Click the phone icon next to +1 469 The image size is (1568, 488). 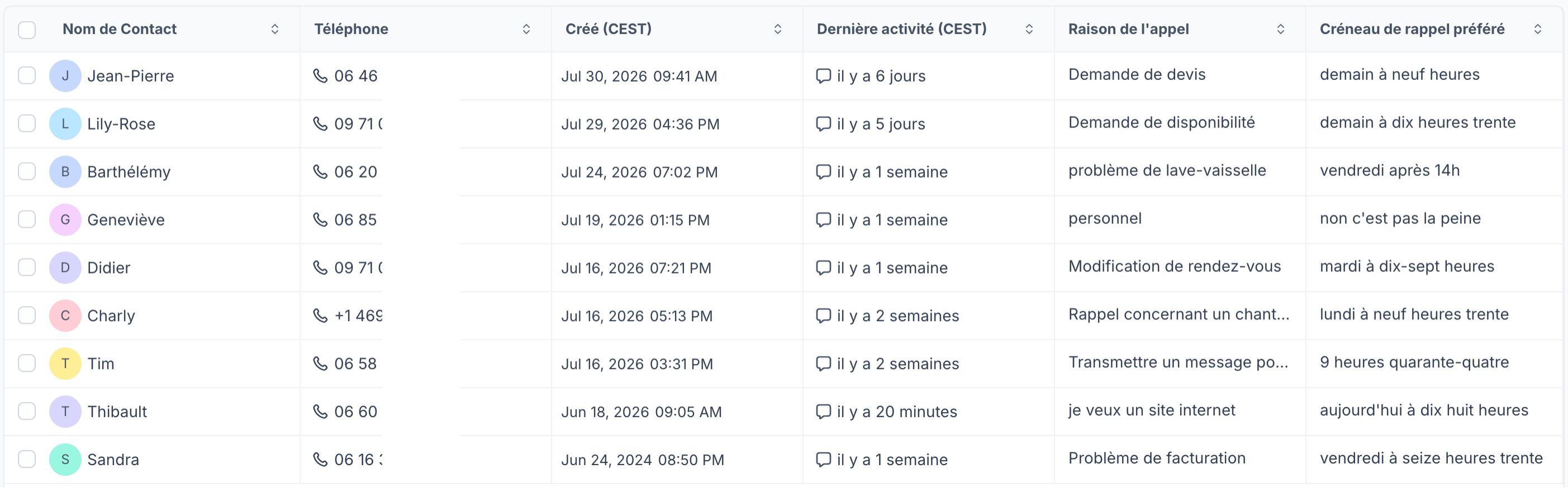point(320,315)
